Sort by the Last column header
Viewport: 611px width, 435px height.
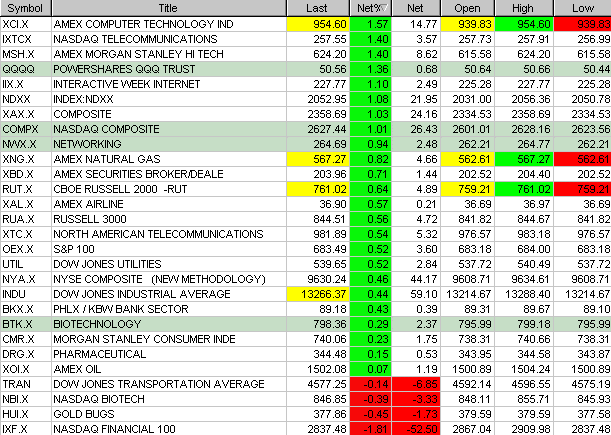point(318,8)
